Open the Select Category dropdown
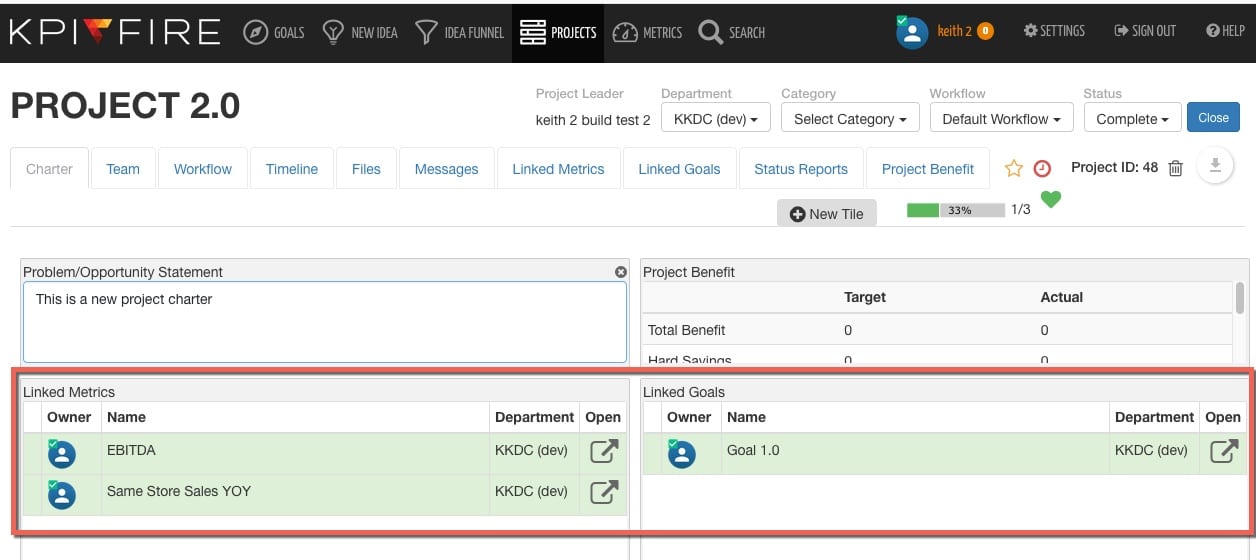Viewport: 1256px width, 560px height. click(x=850, y=118)
